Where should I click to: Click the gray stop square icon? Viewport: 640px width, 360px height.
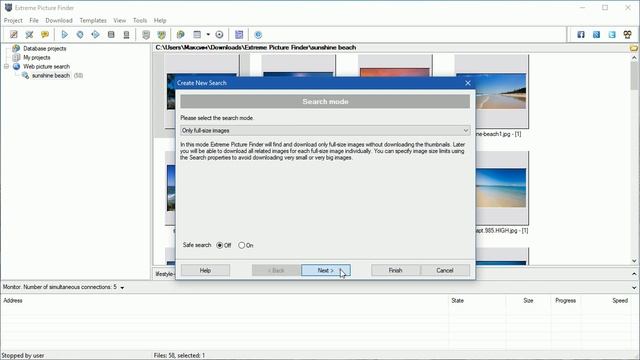(111, 35)
